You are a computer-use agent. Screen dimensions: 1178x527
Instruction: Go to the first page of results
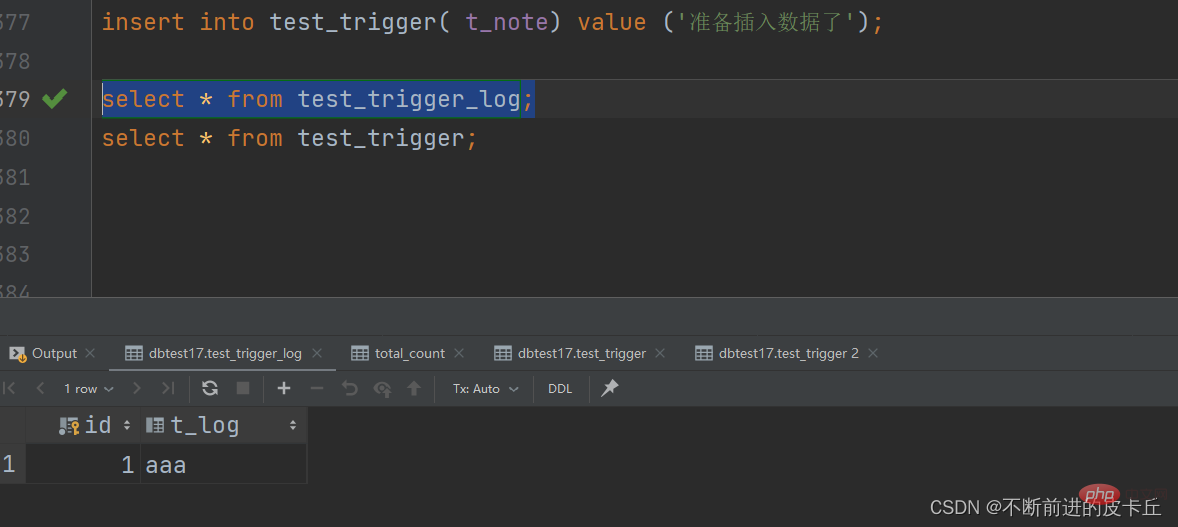(x=10, y=388)
